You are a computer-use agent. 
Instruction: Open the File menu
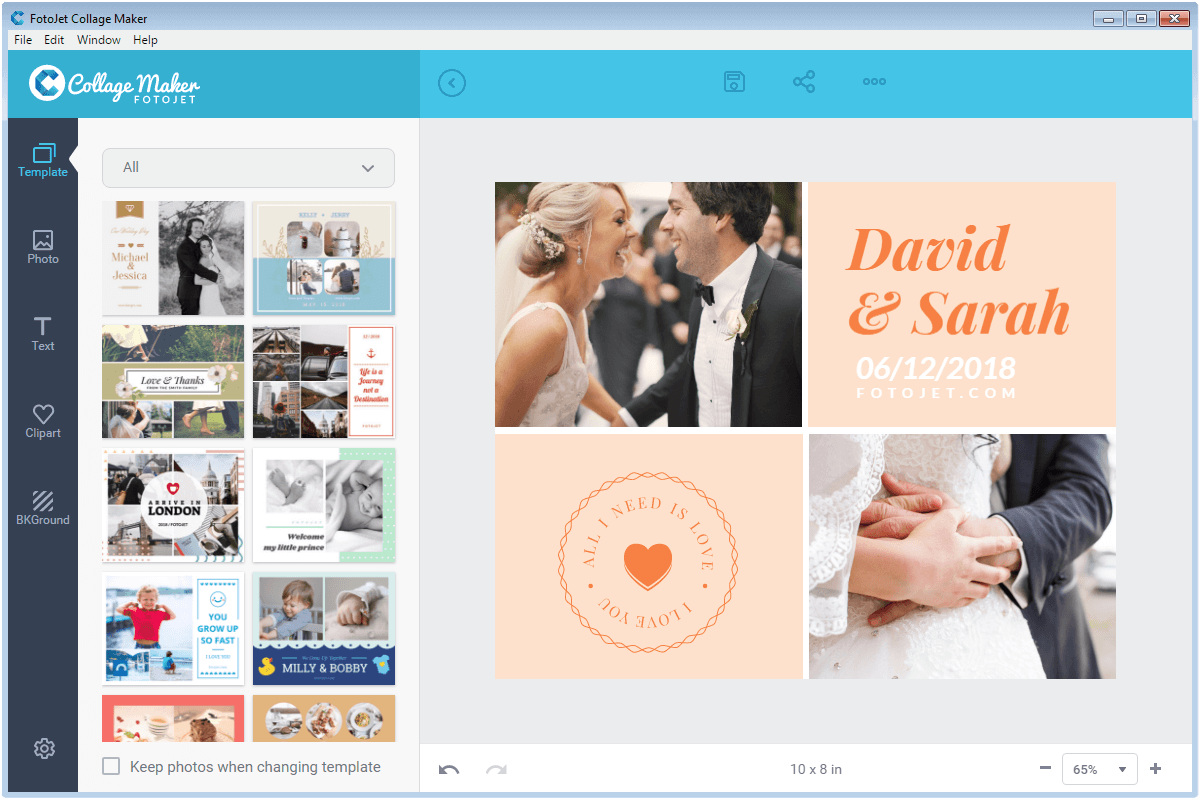click(22, 39)
